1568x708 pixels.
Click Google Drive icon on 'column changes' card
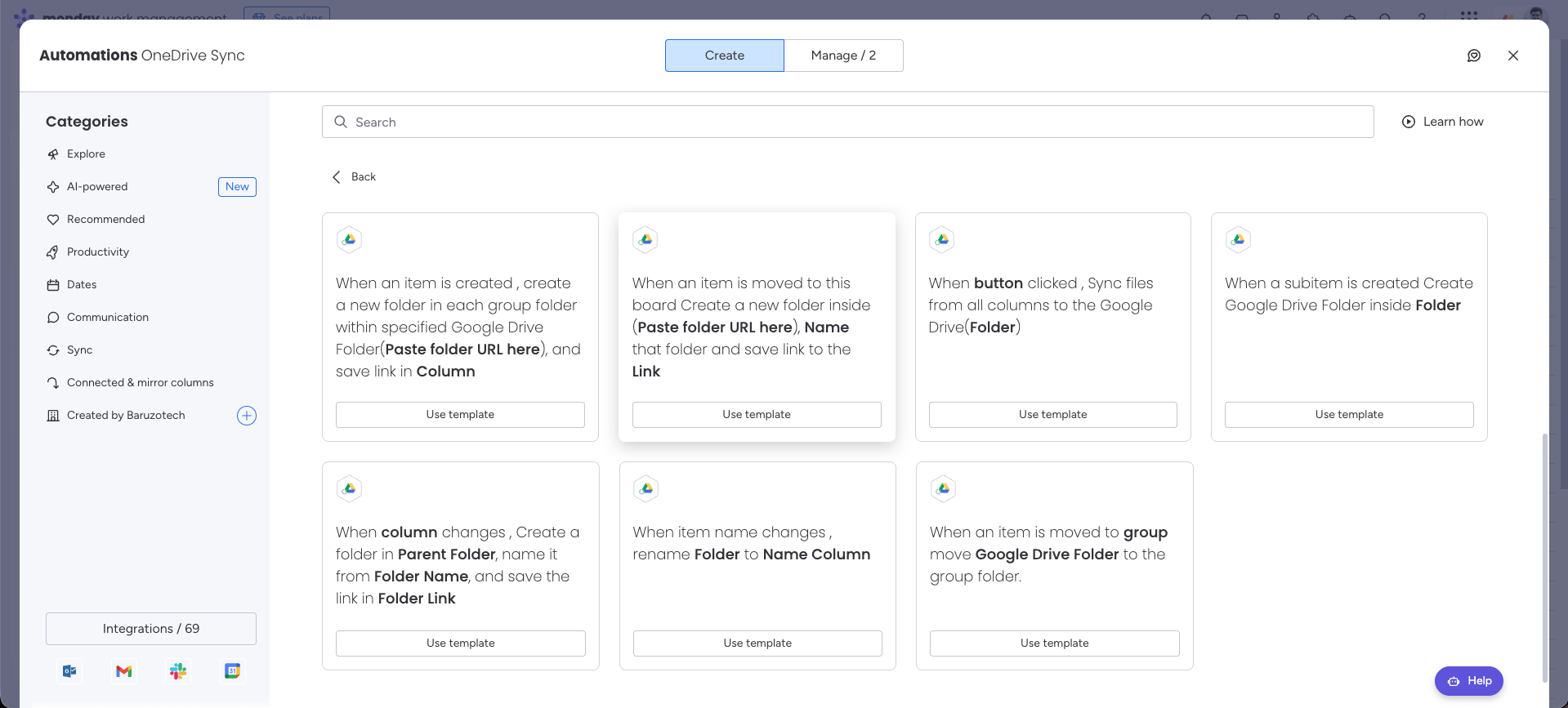click(349, 488)
